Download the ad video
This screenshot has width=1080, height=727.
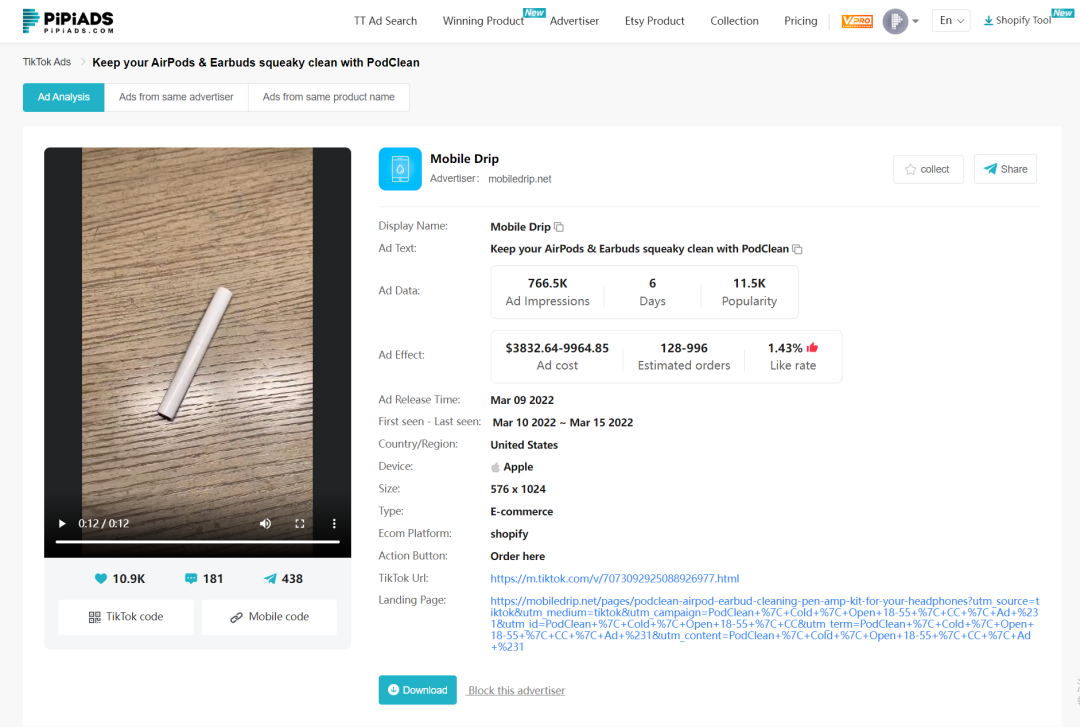[x=417, y=690]
